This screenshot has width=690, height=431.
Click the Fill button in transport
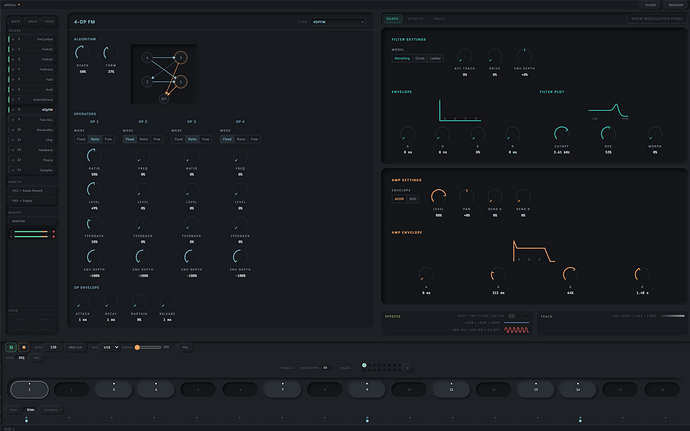click(185, 347)
